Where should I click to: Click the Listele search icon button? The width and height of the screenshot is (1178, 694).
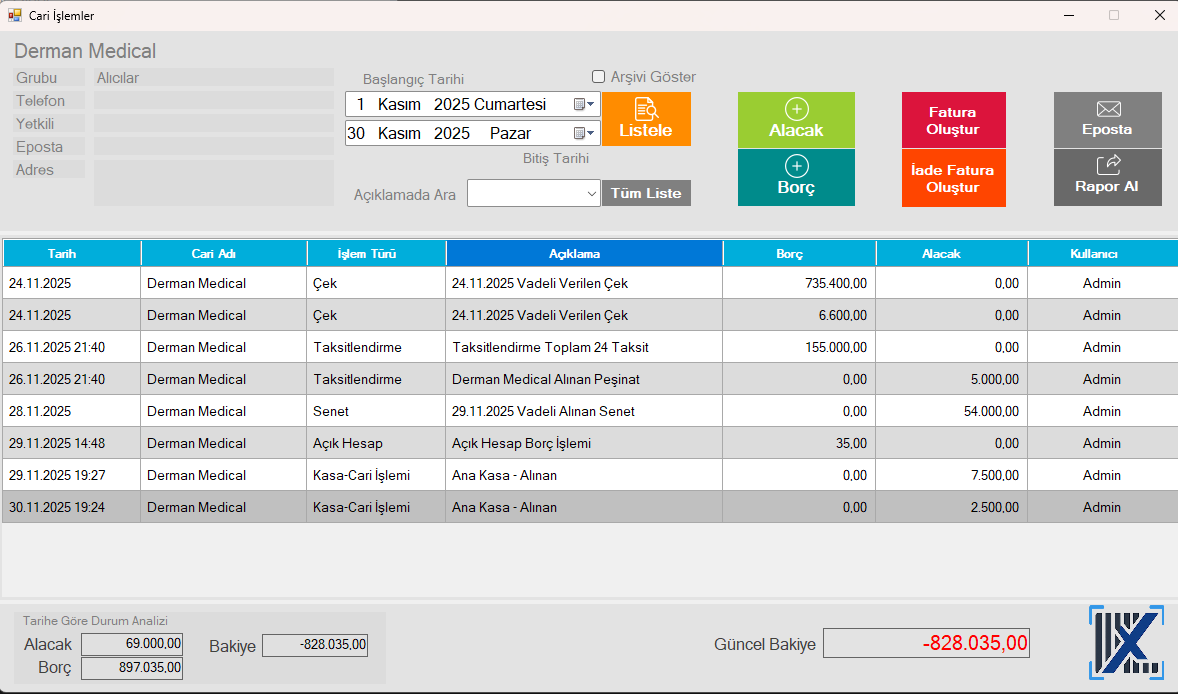pos(645,119)
